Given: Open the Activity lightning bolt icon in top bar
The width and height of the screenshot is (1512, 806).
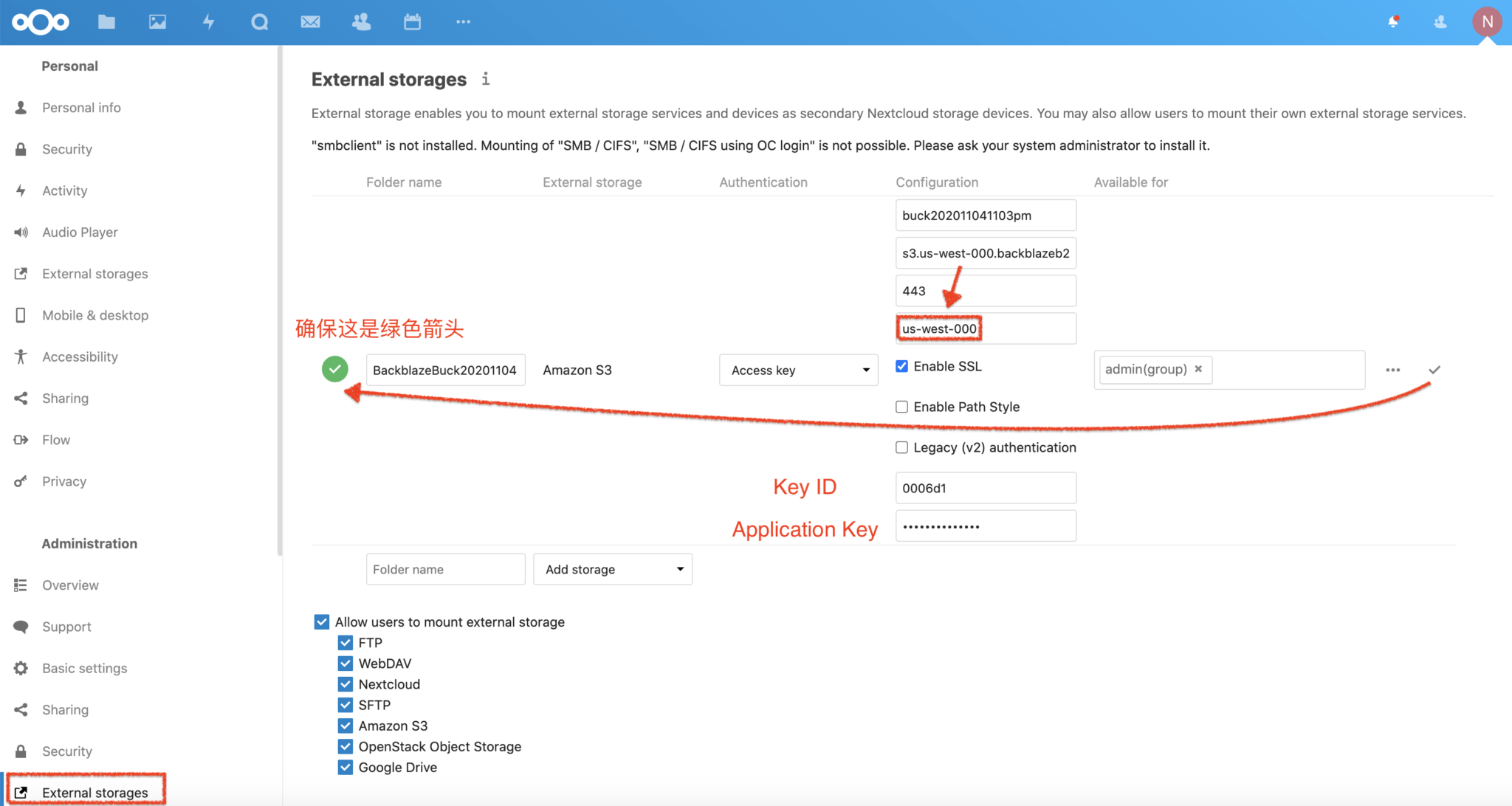Looking at the screenshot, I should click(x=209, y=22).
